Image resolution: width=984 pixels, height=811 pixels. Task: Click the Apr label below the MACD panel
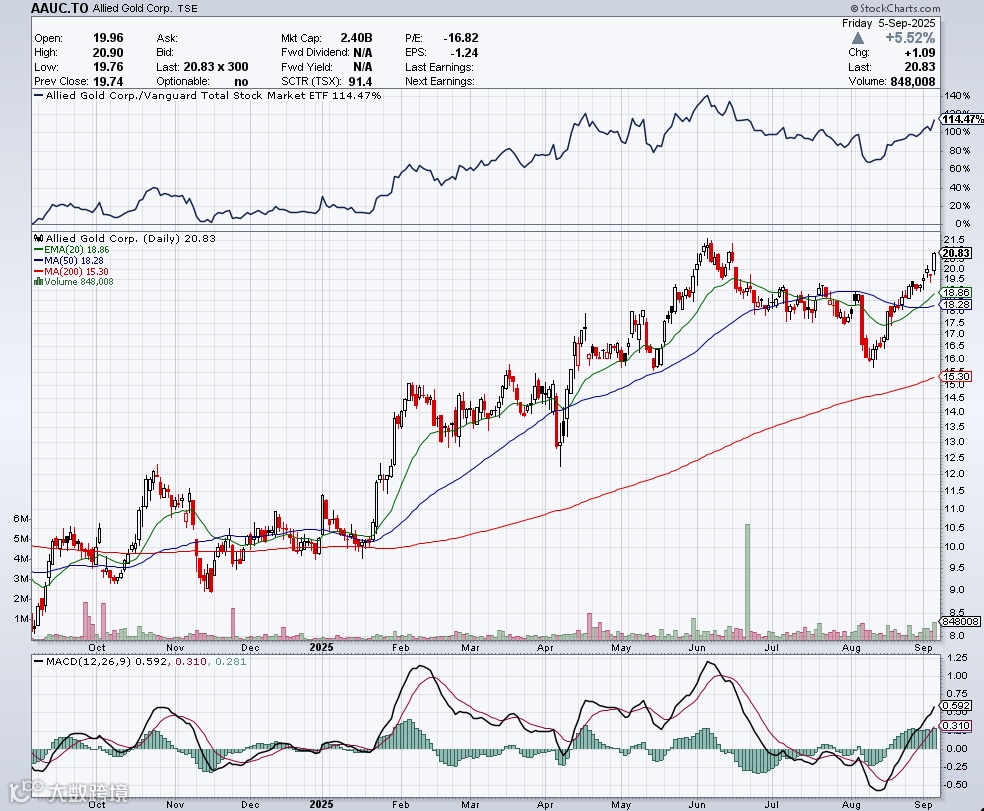pyautogui.click(x=545, y=804)
